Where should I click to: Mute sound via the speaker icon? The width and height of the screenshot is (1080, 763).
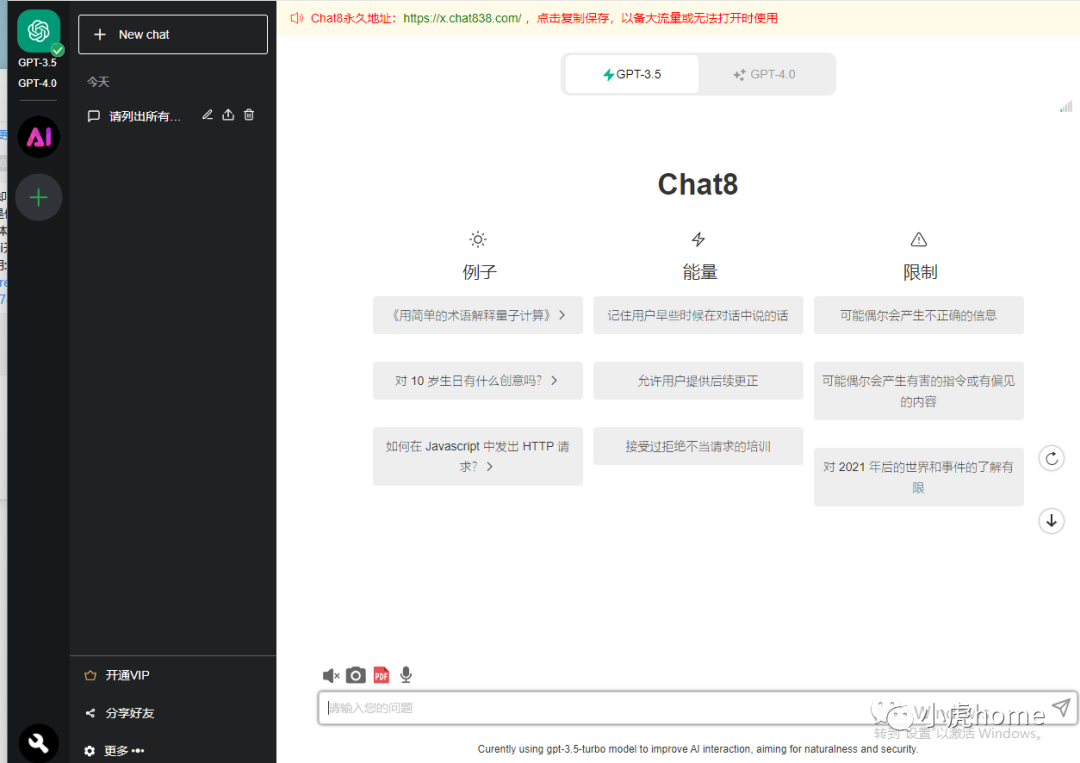(x=331, y=675)
